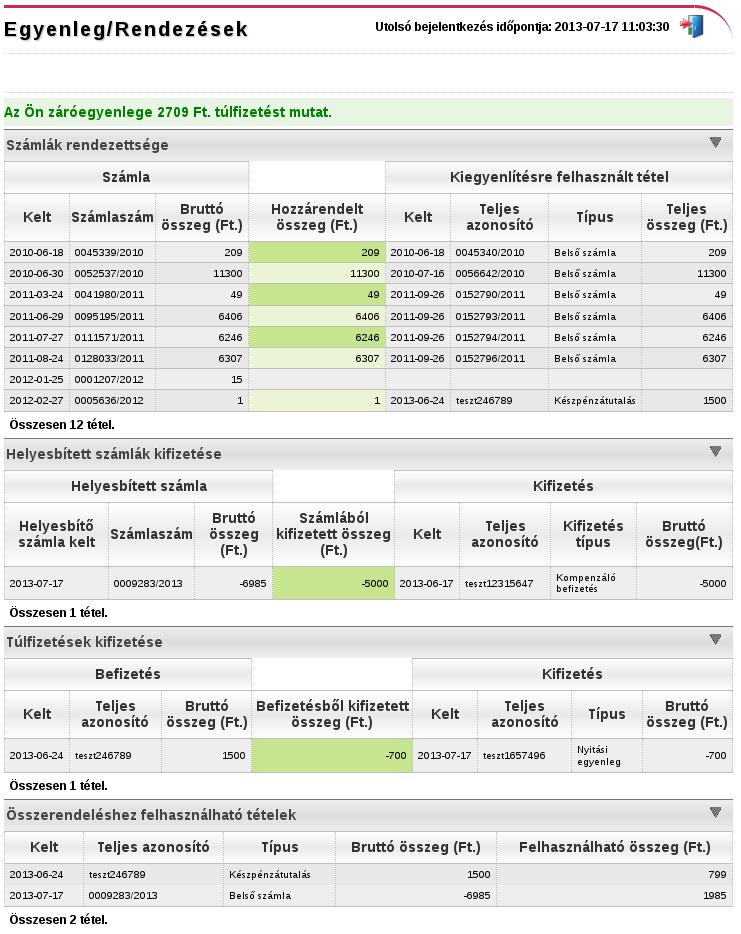
Task: Click the Típus header in Kiegyenlítésre table
Action: pos(594,217)
